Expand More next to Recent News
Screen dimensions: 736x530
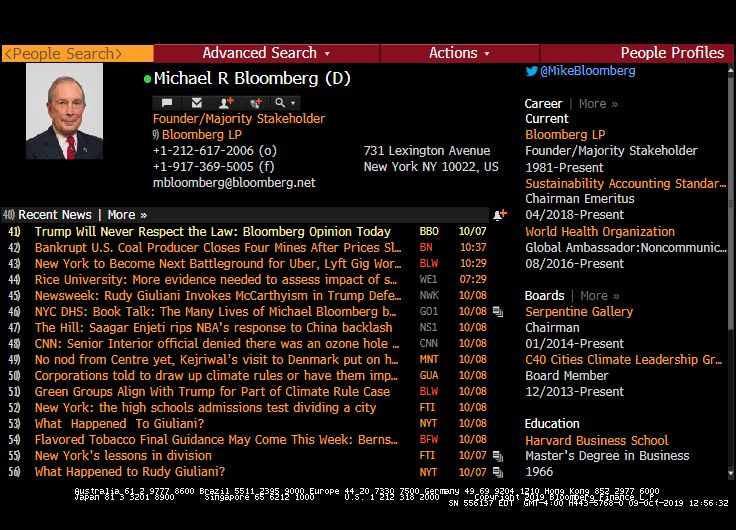tap(127, 215)
